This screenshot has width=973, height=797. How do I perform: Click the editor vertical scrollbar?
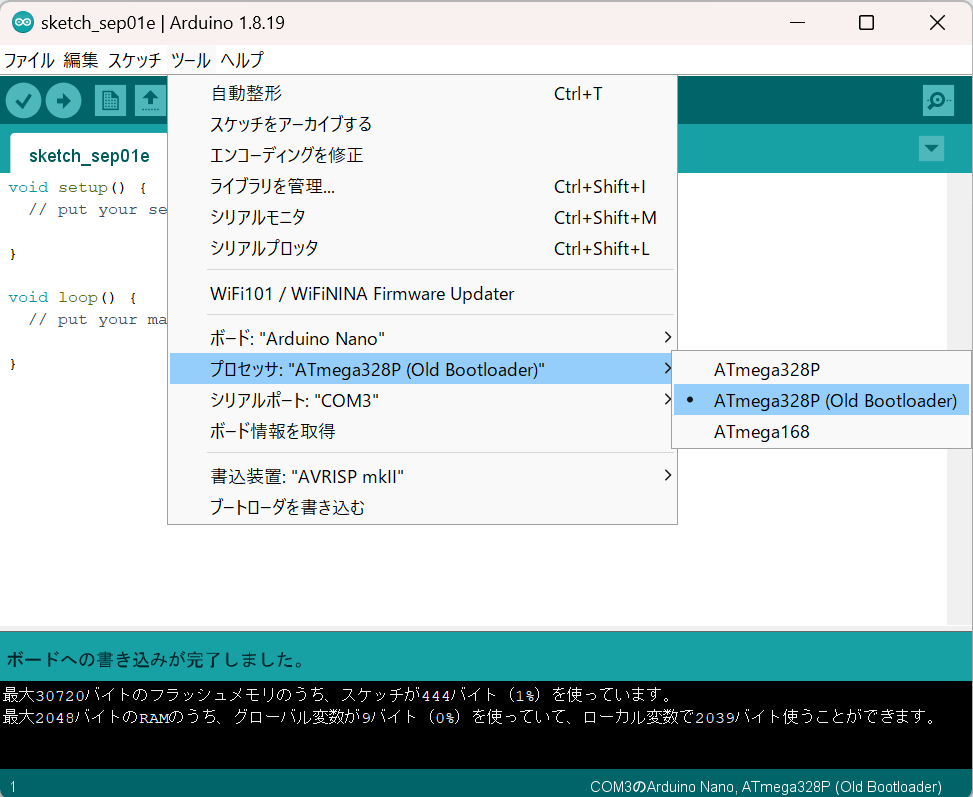[x=959, y=398]
